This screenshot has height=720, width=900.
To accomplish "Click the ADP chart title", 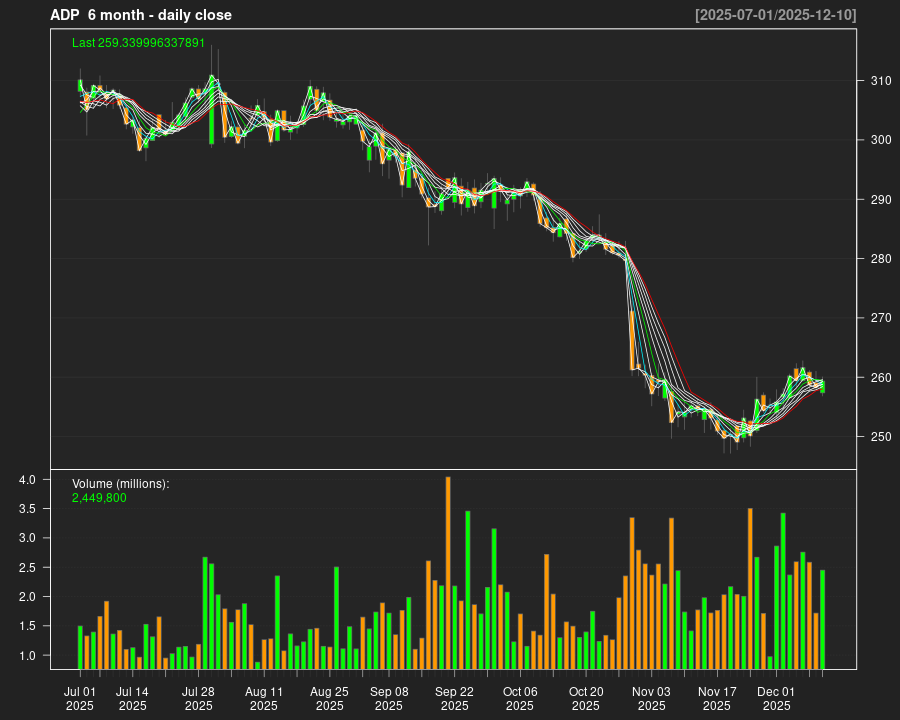I will (x=142, y=15).
